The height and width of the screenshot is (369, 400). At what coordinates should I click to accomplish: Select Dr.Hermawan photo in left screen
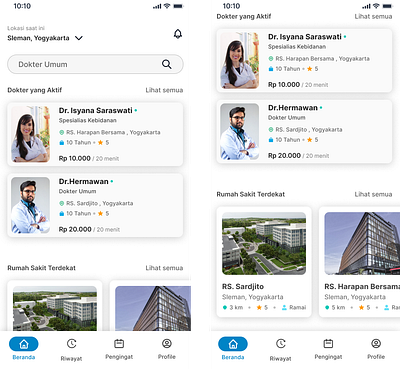click(30, 205)
